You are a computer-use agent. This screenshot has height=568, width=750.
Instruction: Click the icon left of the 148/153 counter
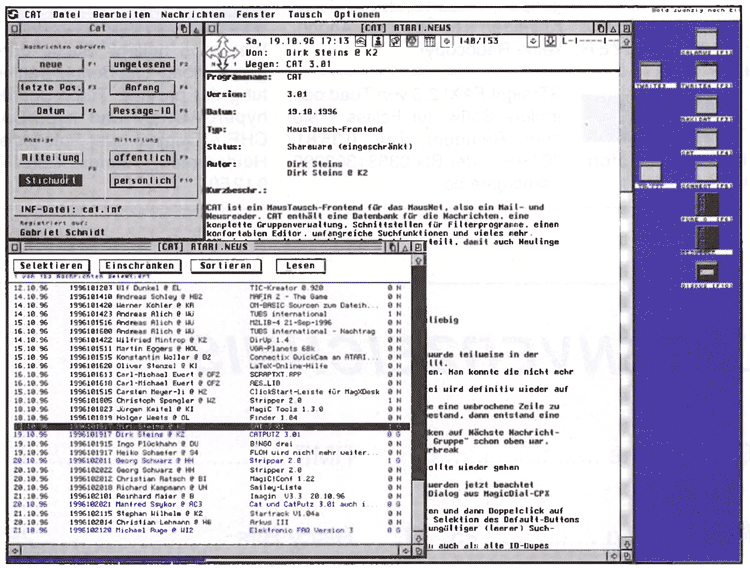448,42
